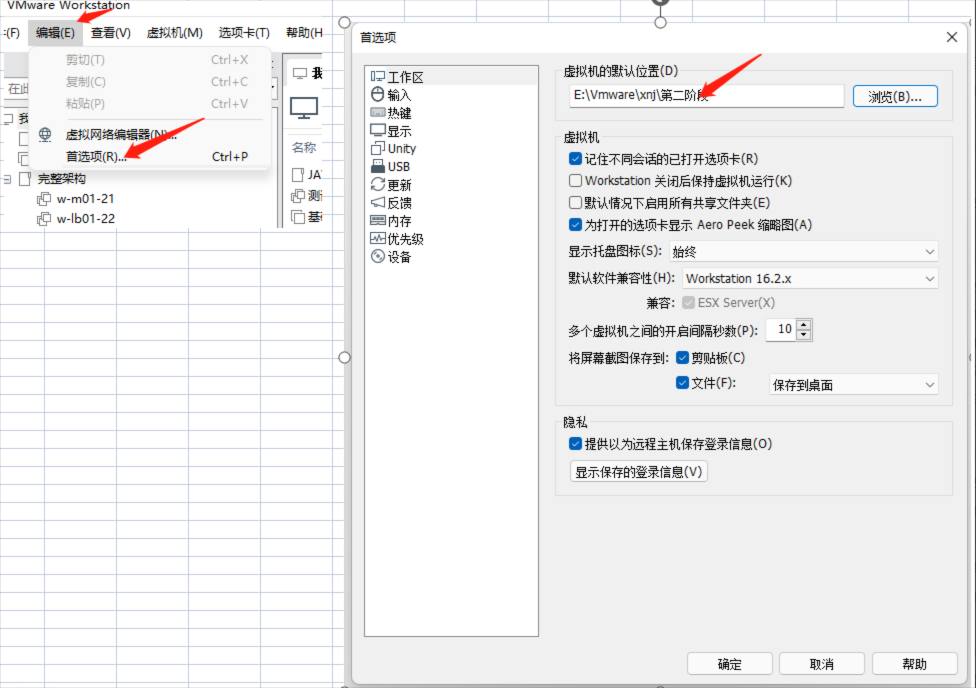Select the 内存 memory icon entry
The image size is (976, 688).
click(377, 220)
